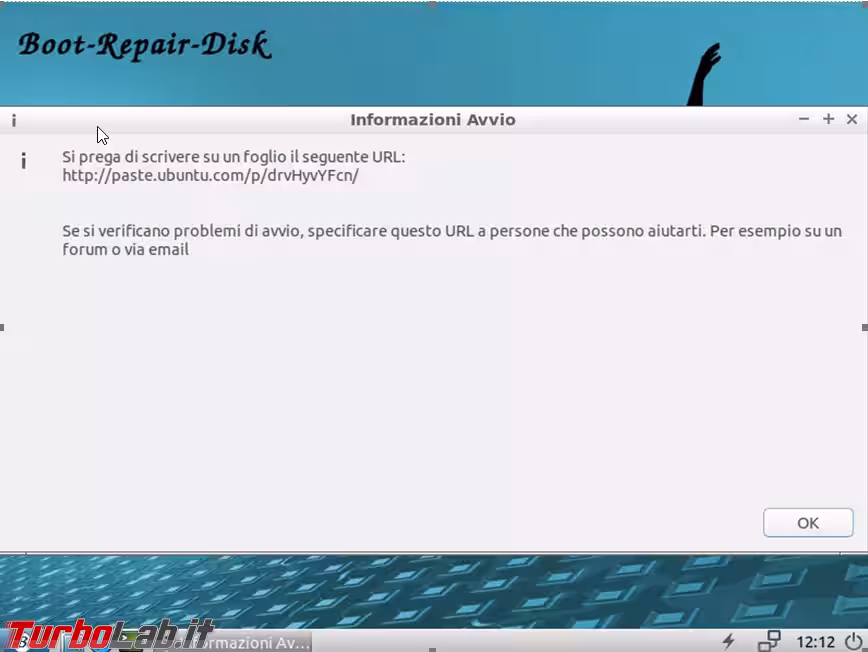The image size is (868, 652).
Task: Click the power manager lightning icon in the tray
Action: point(728,641)
